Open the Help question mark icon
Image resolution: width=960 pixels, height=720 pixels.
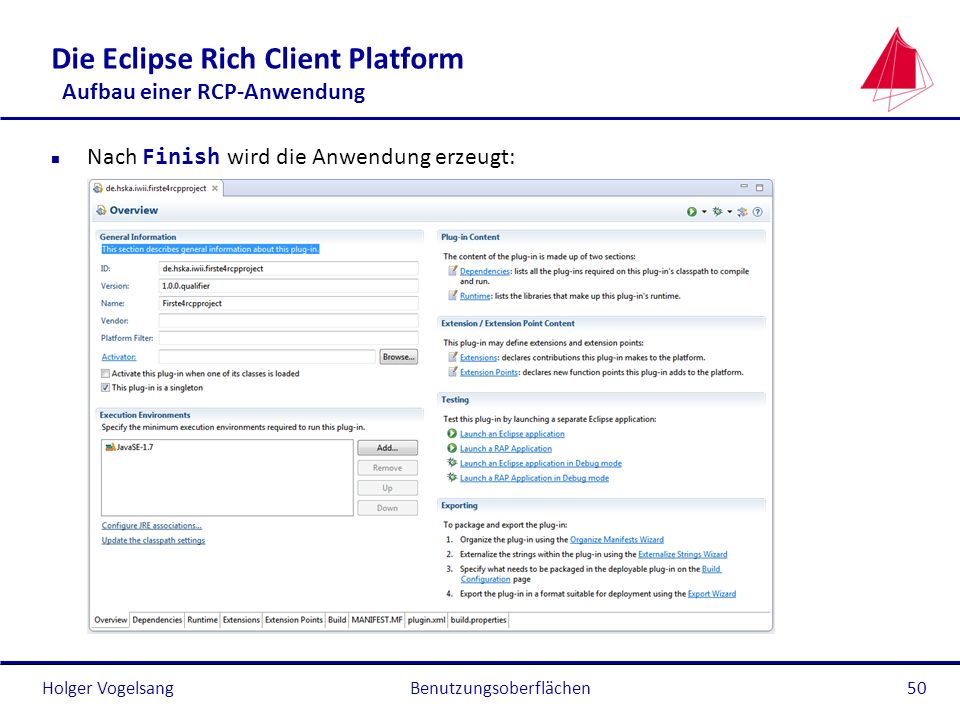(x=757, y=212)
